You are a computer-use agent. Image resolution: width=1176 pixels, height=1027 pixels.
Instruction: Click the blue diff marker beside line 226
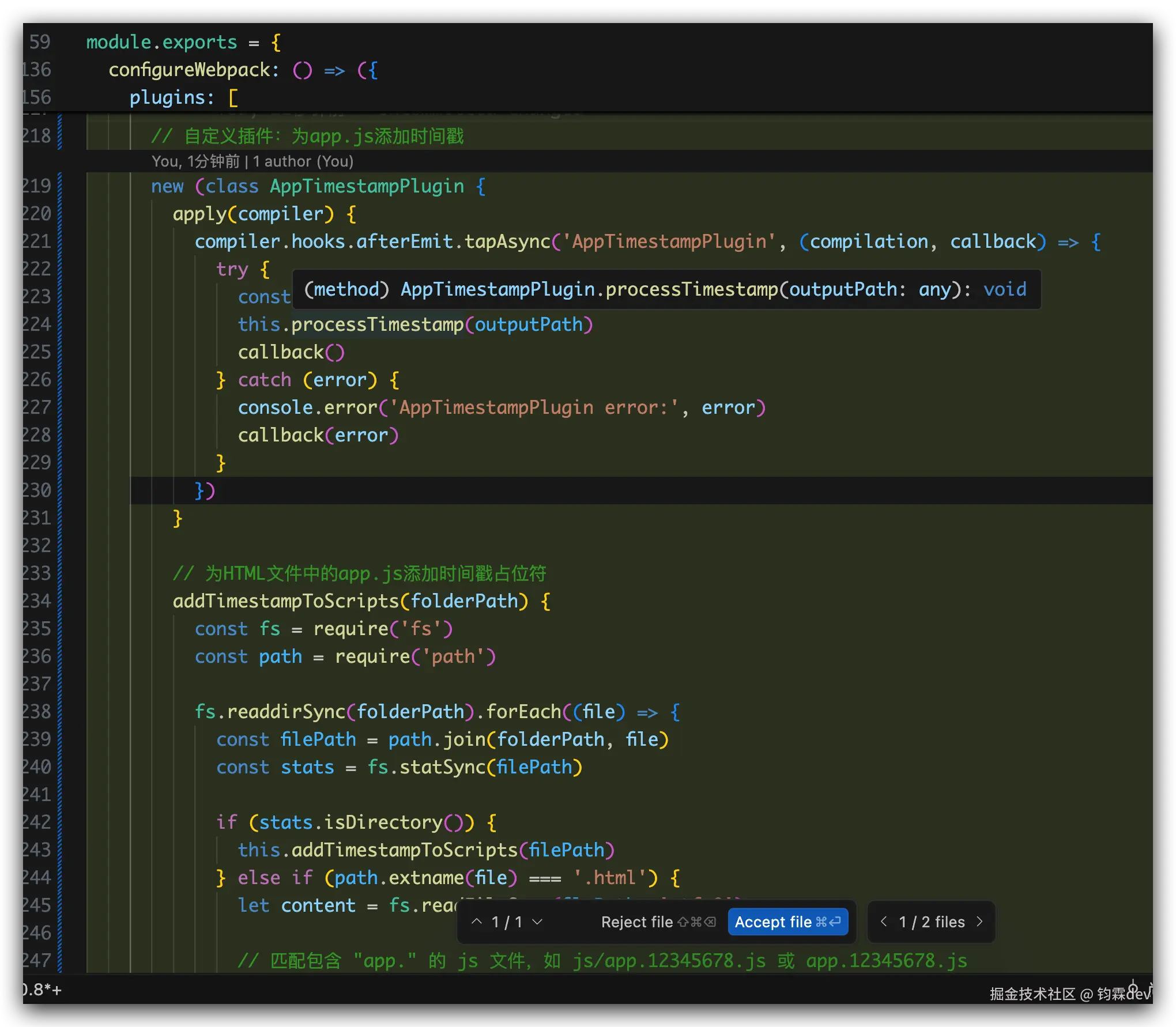pos(60,379)
